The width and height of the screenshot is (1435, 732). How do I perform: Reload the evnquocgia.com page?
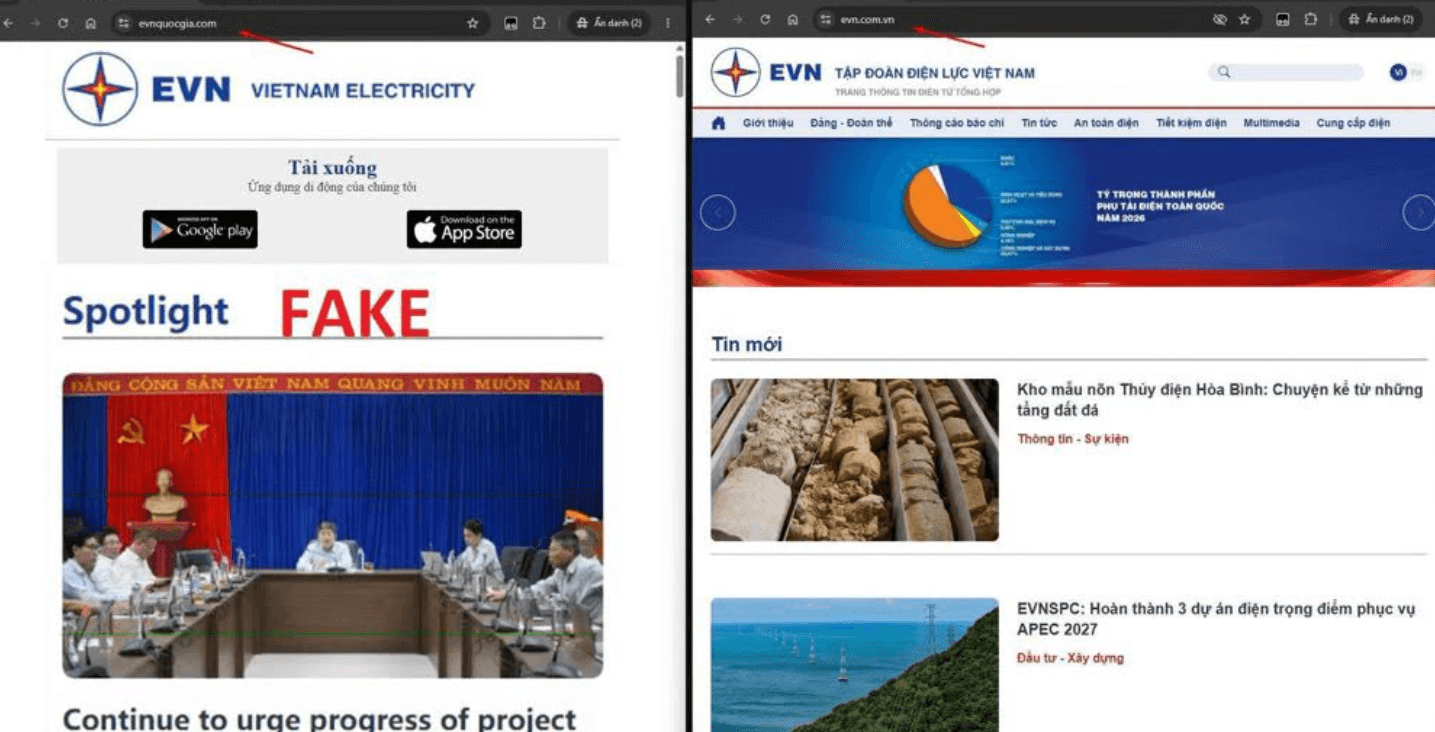(x=63, y=23)
